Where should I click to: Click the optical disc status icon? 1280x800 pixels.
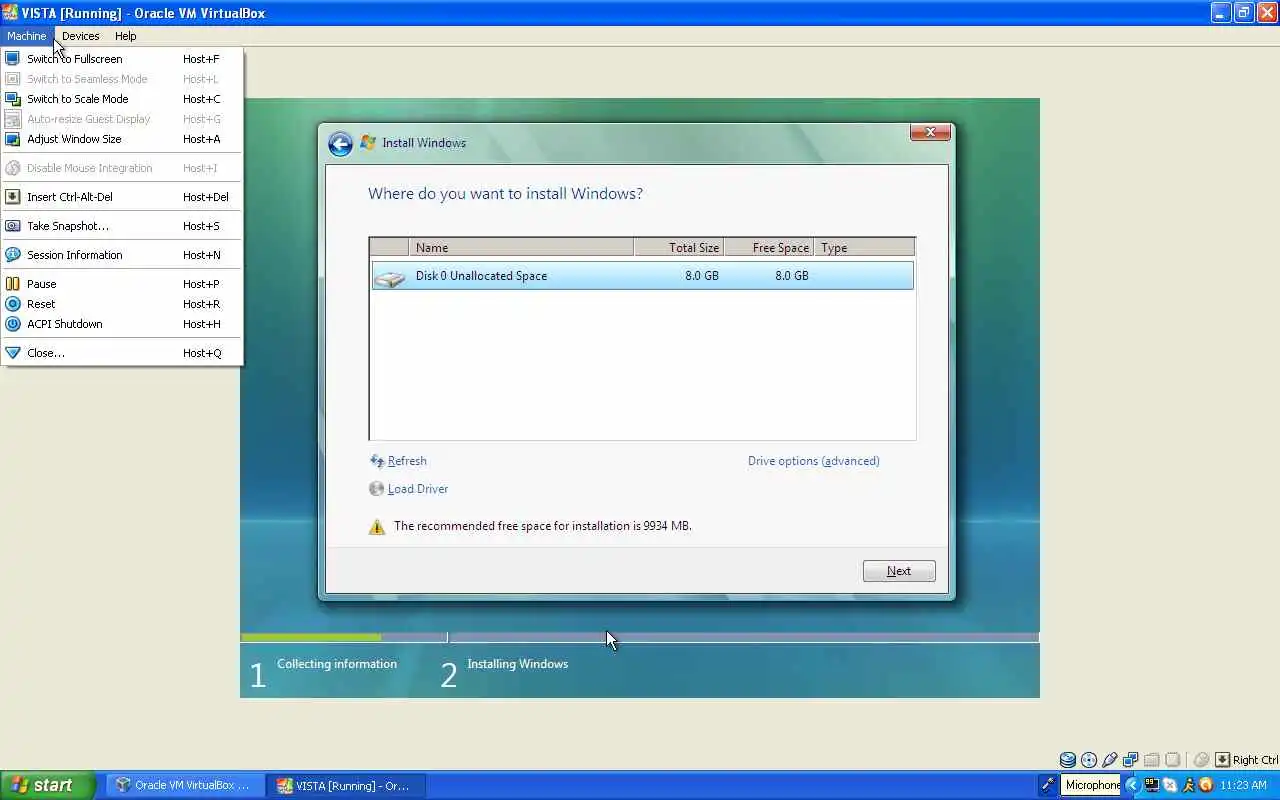(1089, 760)
